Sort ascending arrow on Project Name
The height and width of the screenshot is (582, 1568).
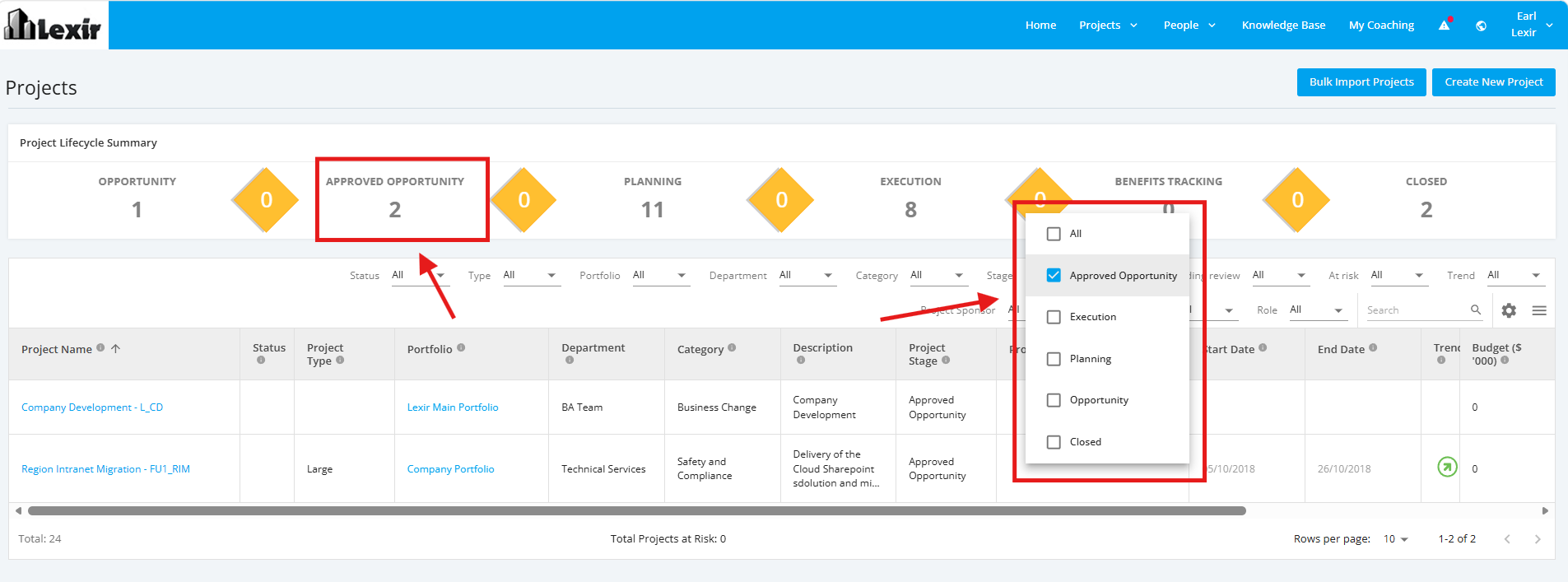point(116,348)
